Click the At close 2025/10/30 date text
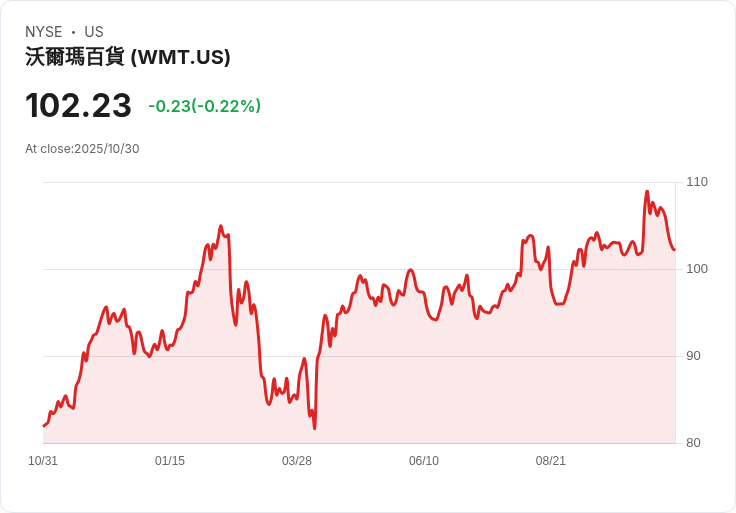This screenshot has width=736, height=513. tap(82, 149)
